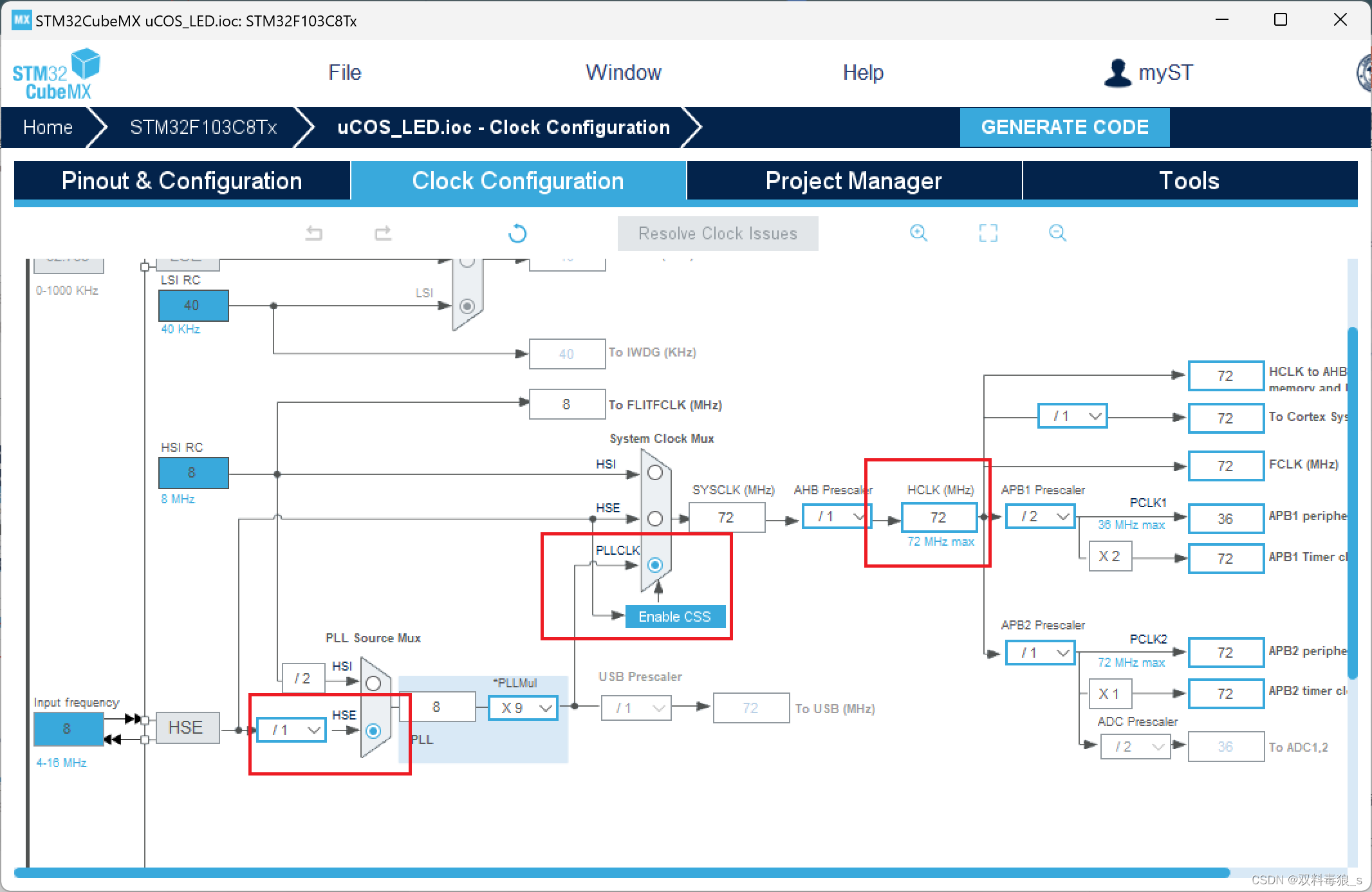Click the myST user account icon
Screen dimensions: 1372x892
coord(1118,73)
